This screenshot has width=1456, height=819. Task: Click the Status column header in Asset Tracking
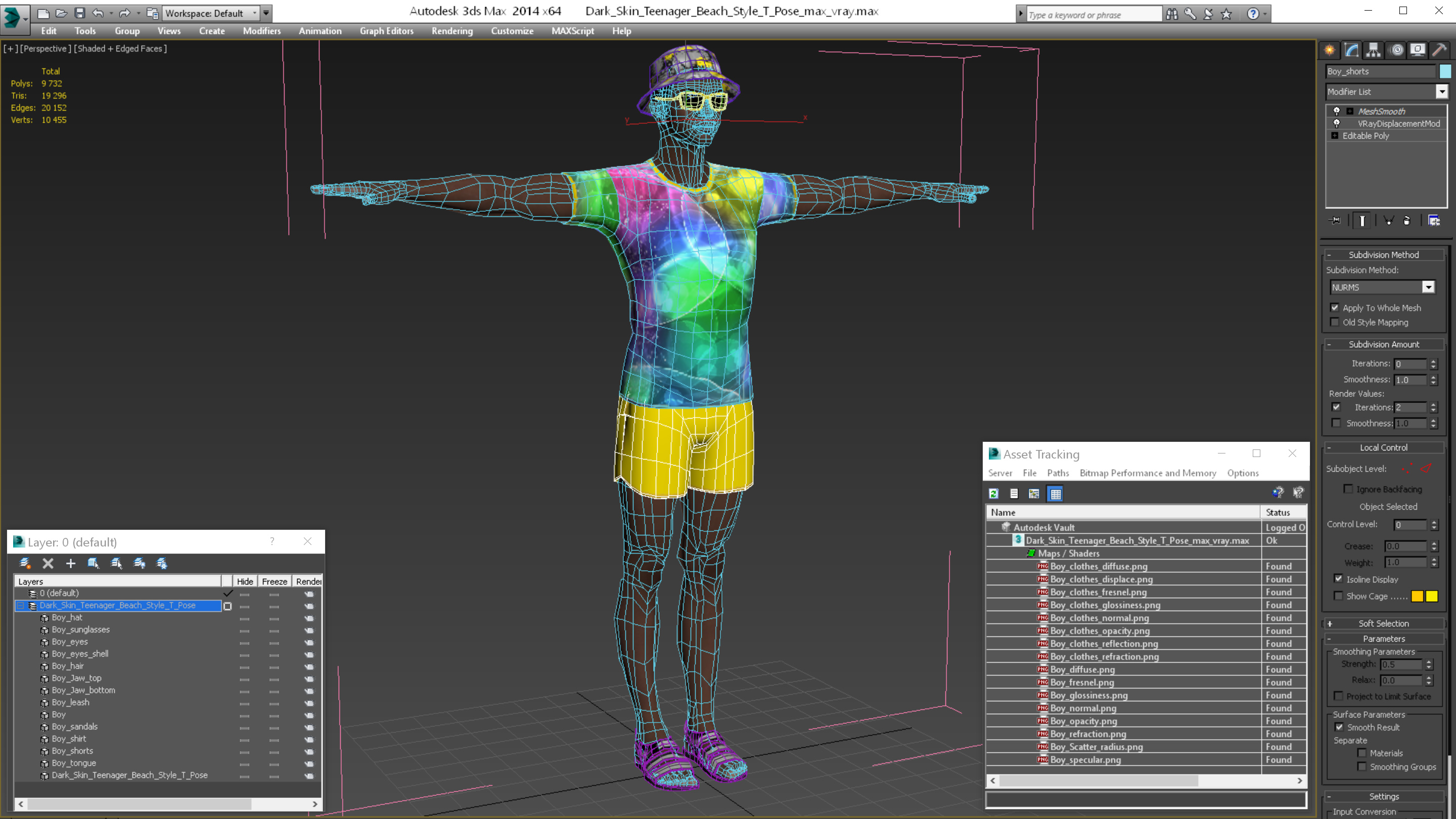1283,512
